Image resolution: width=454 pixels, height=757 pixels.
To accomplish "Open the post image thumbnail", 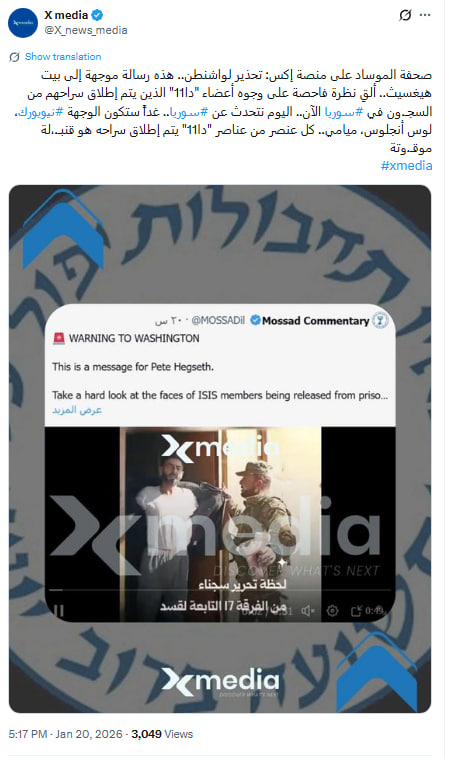I will 220,449.
